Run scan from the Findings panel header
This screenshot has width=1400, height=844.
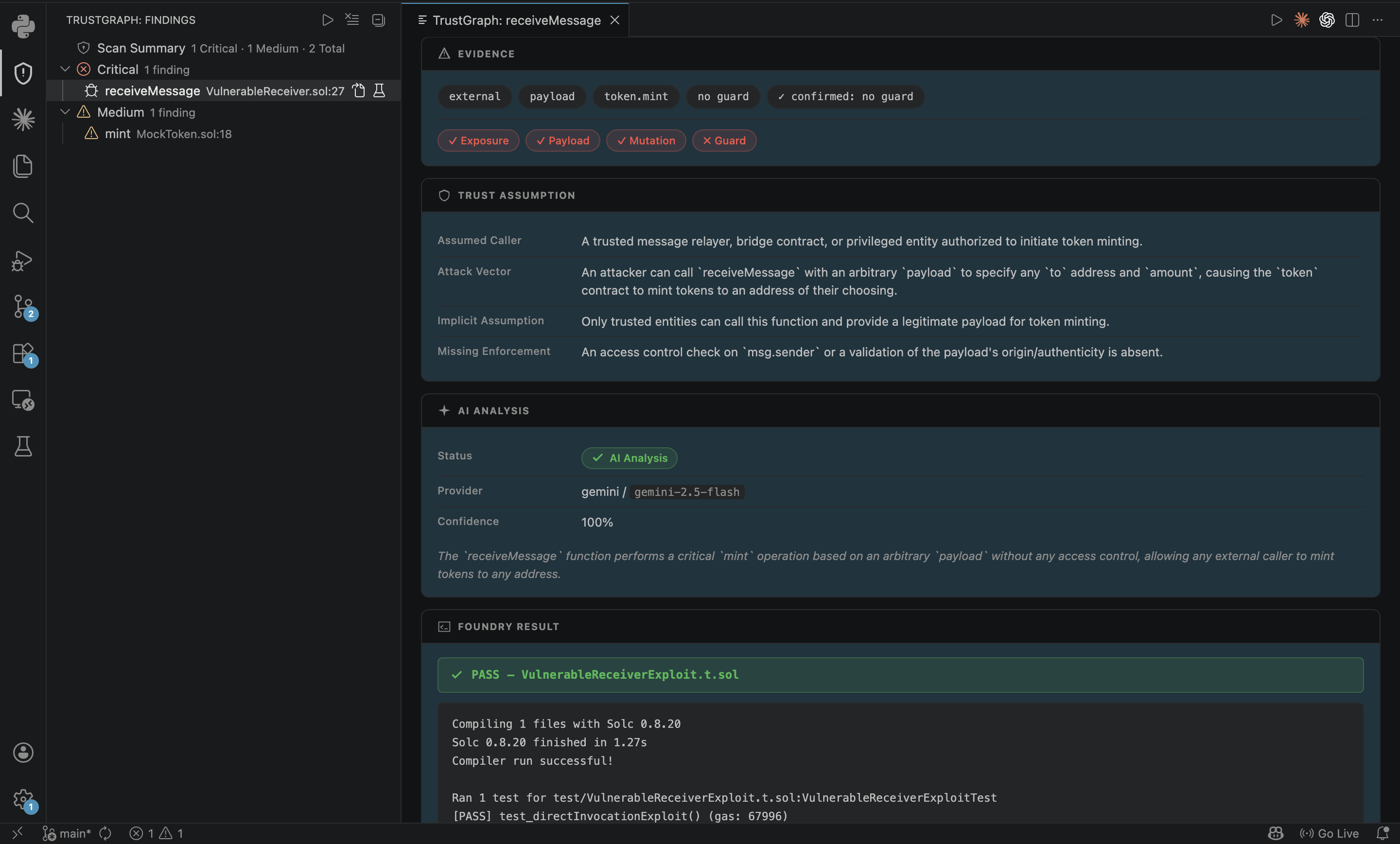point(327,20)
